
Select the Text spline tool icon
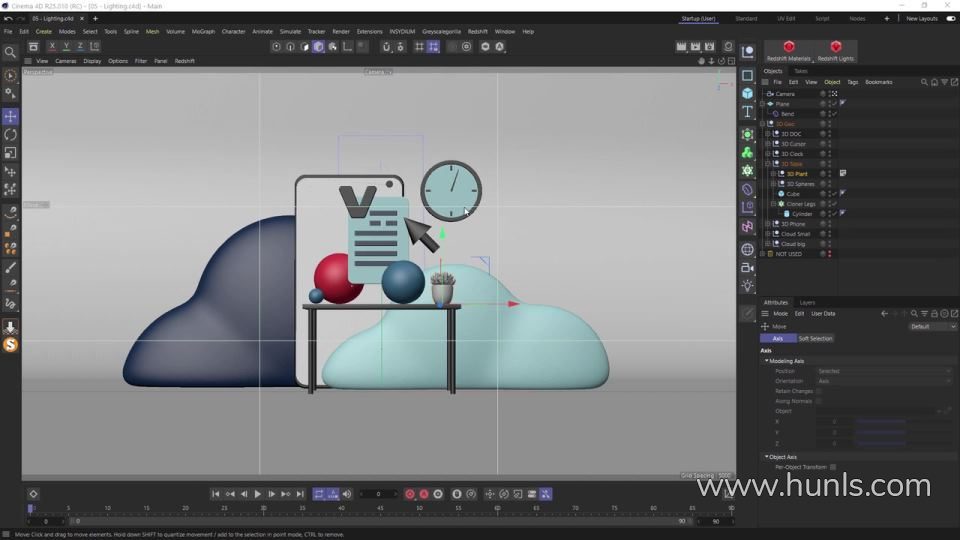coord(747,112)
